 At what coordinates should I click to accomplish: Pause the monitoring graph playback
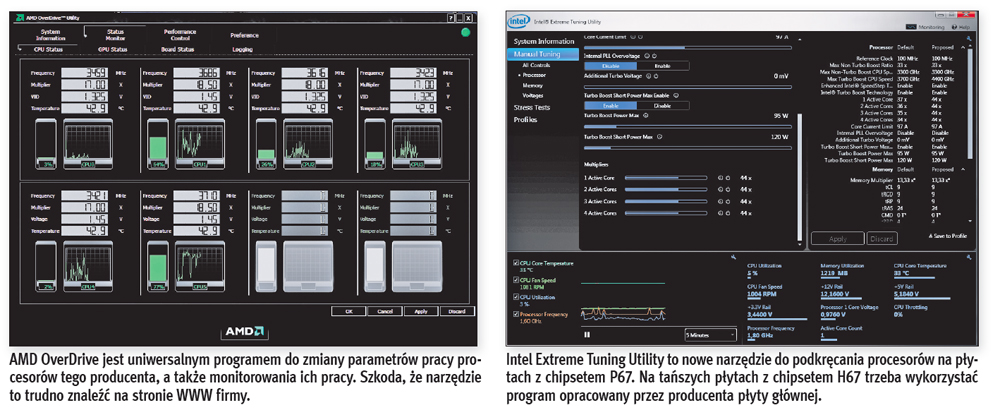click(x=588, y=334)
